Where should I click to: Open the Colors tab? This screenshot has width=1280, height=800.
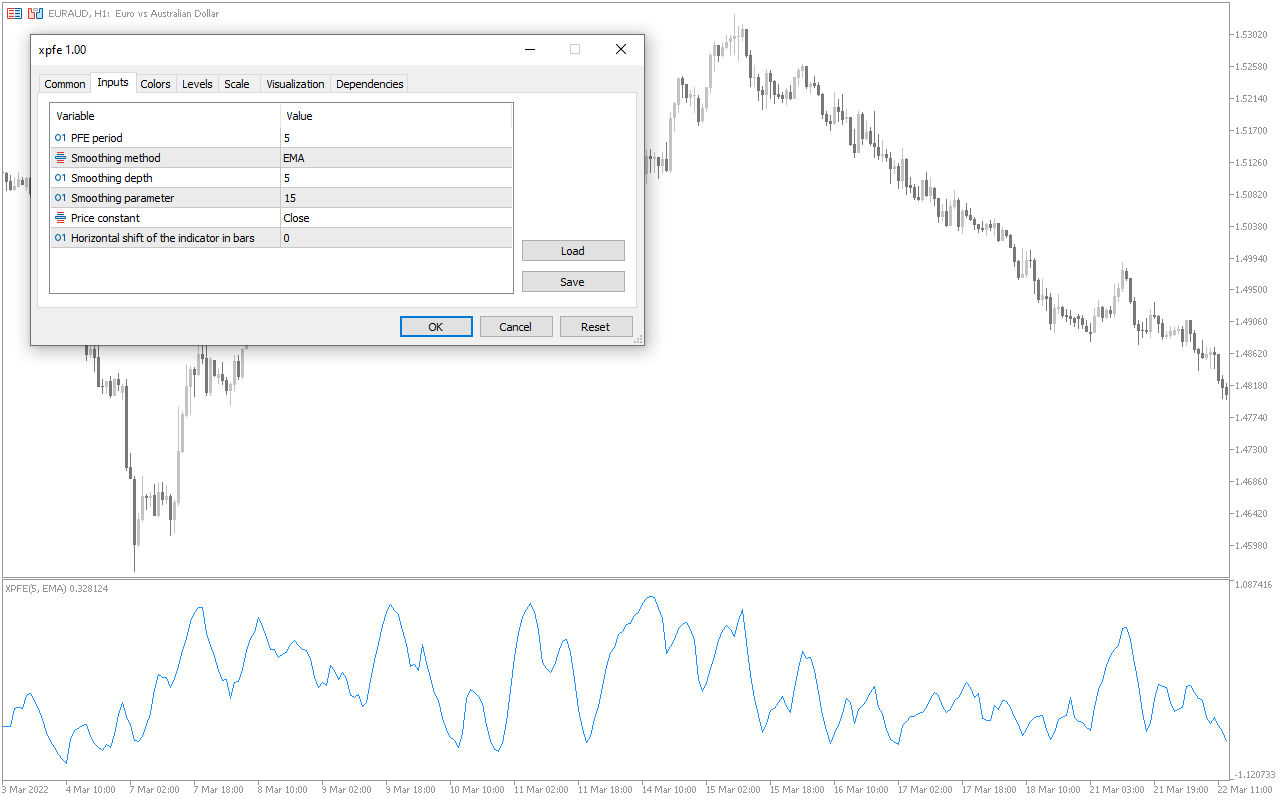click(155, 84)
